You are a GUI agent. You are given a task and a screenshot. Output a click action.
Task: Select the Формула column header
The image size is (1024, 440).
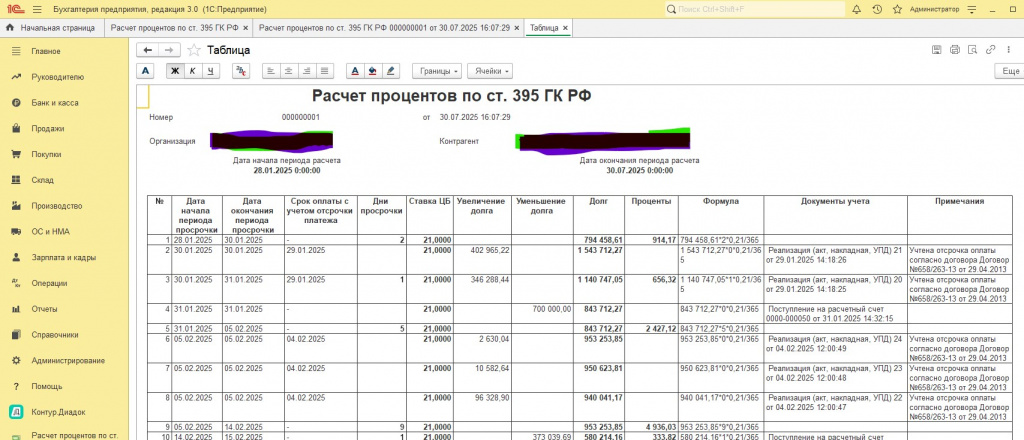(x=721, y=215)
